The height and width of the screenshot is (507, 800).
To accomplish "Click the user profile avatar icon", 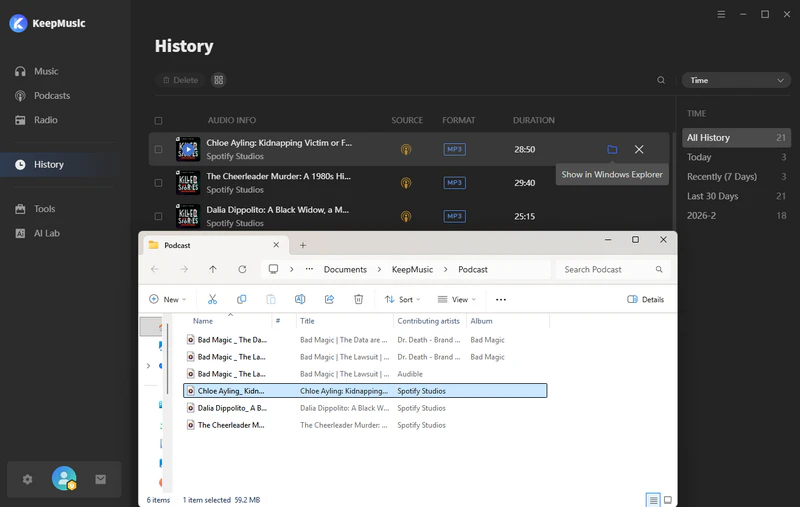I will [x=64, y=479].
